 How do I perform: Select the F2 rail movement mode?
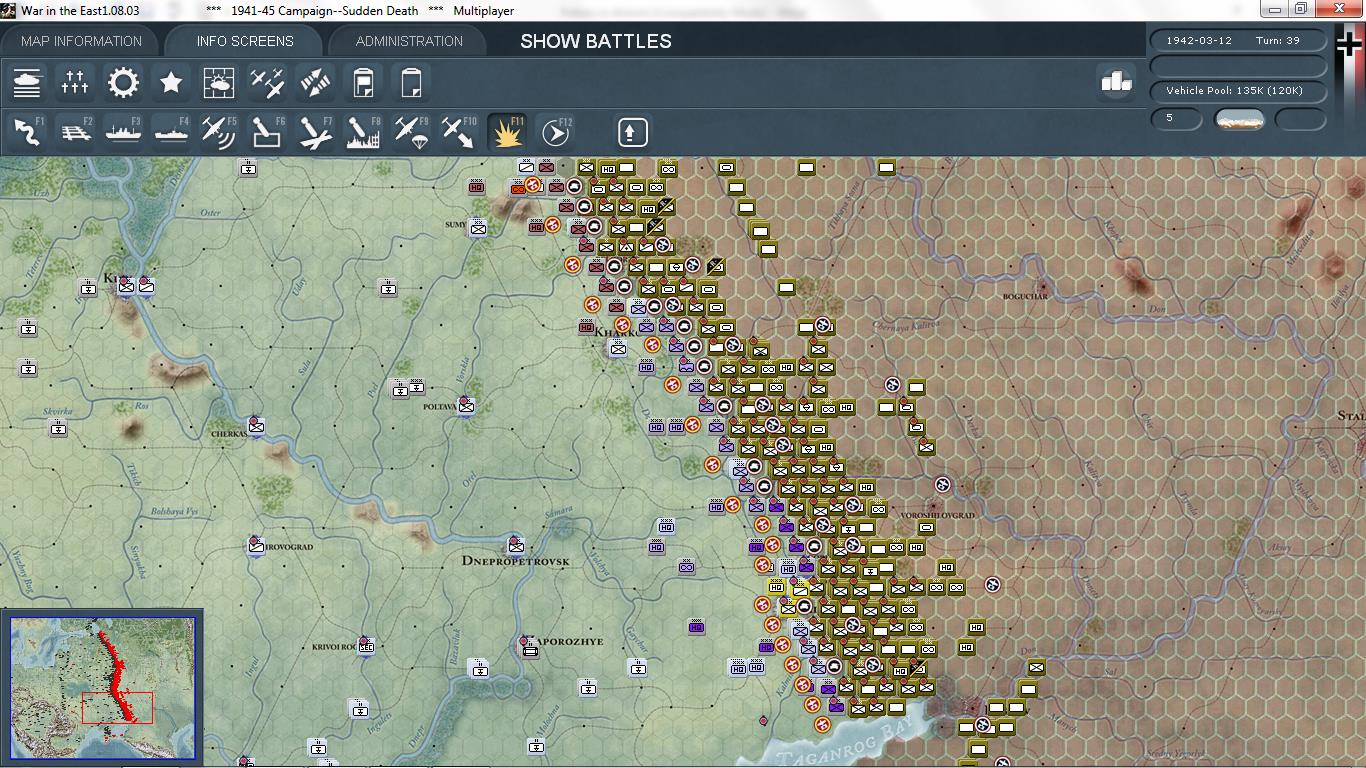(76, 132)
